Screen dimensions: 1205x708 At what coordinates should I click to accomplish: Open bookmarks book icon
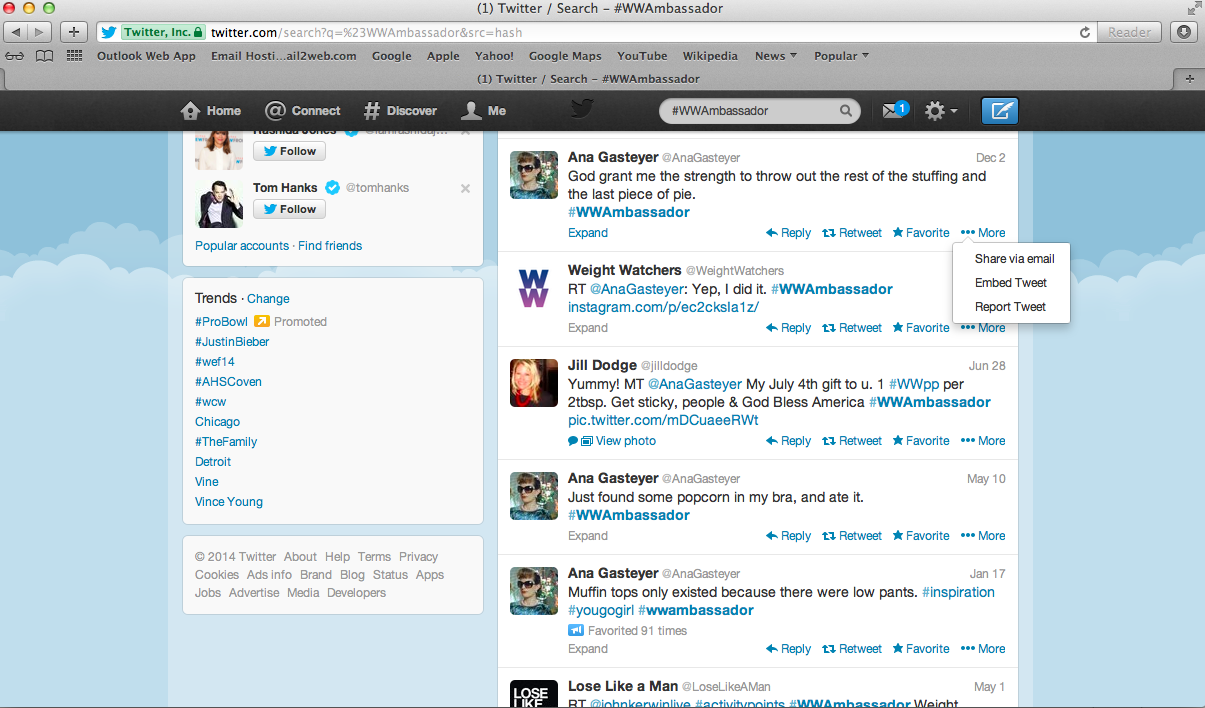(44, 56)
